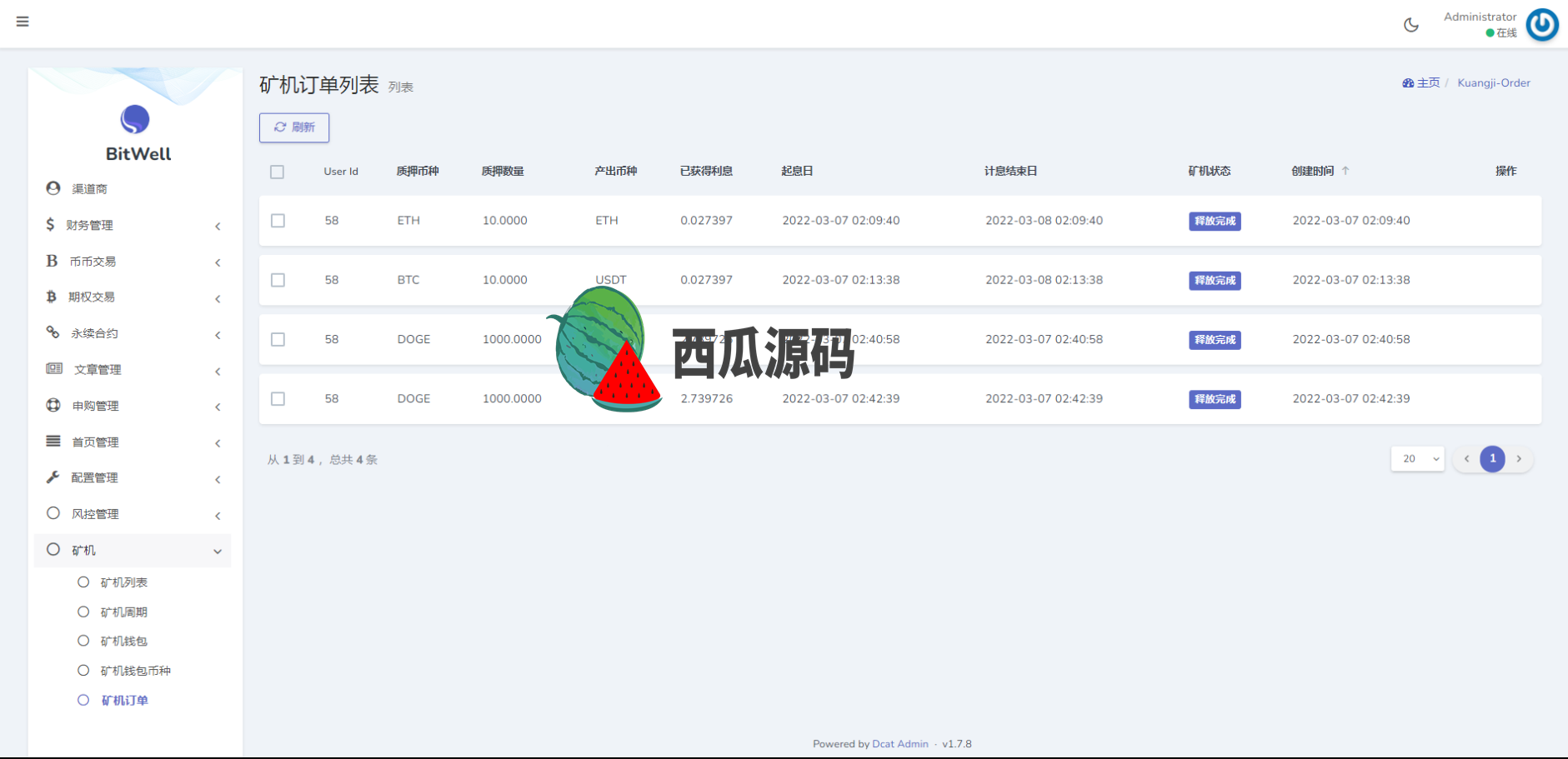The width and height of the screenshot is (1568, 759).
Task: Click the wrench icon for 配置管理
Action: [53, 477]
